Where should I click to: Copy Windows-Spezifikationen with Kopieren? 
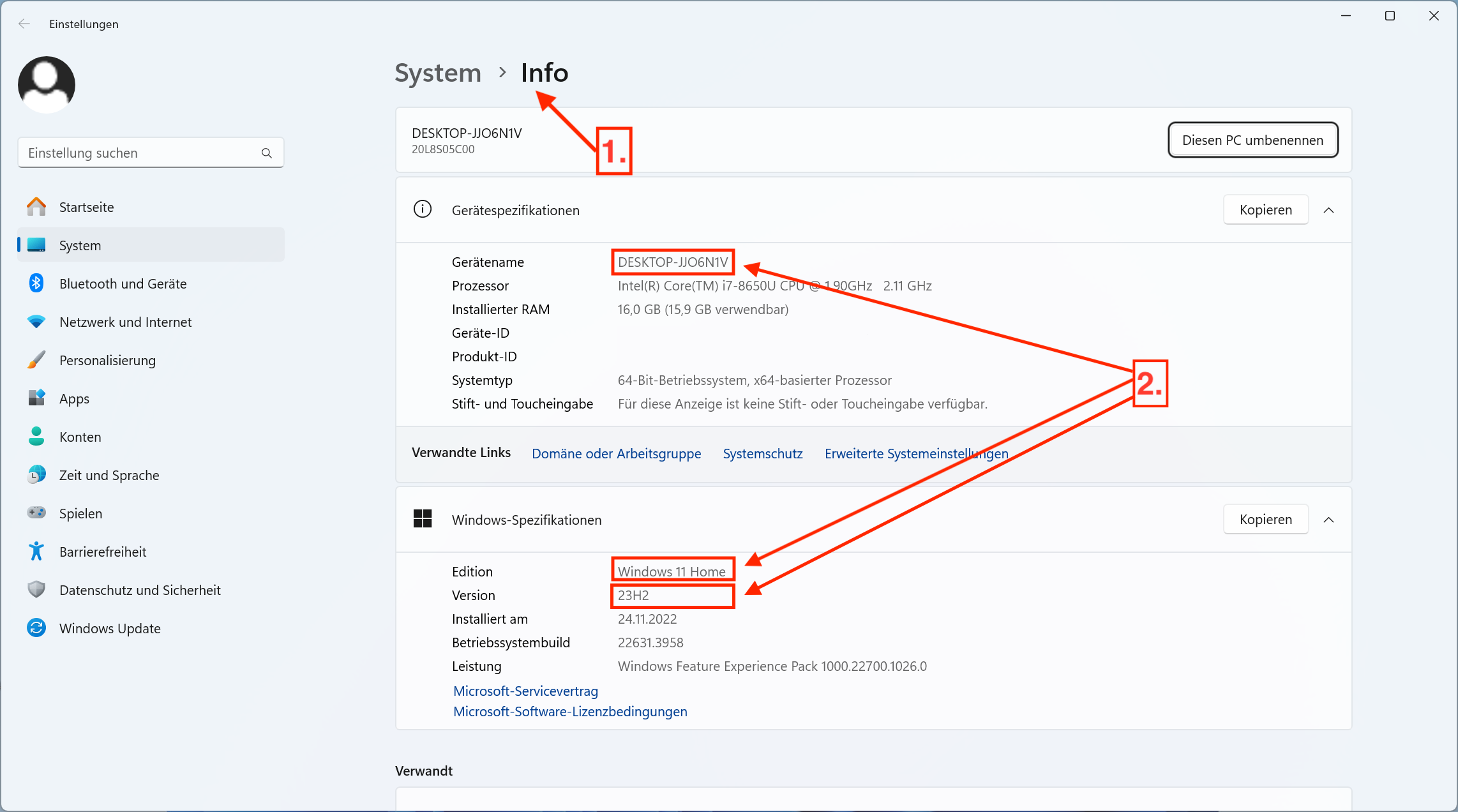coord(1265,519)
